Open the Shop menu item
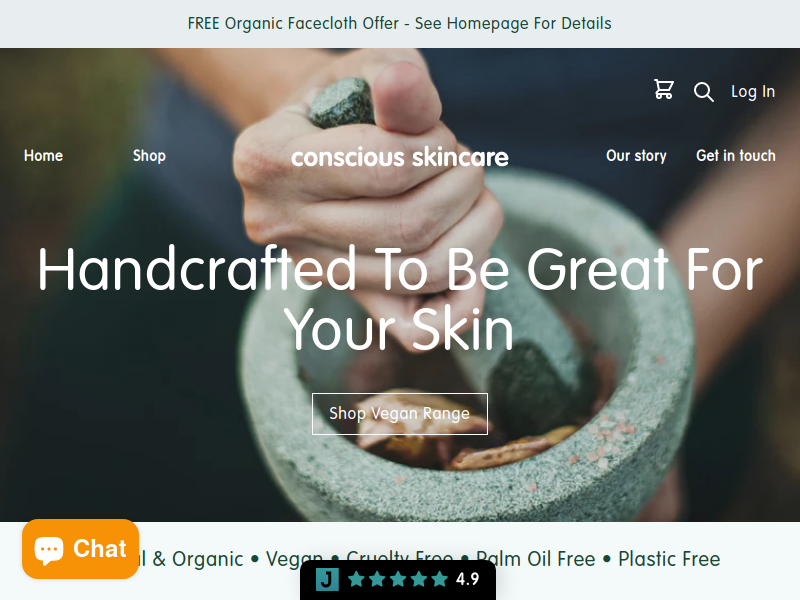800x600 pixels. click(149, 156)
